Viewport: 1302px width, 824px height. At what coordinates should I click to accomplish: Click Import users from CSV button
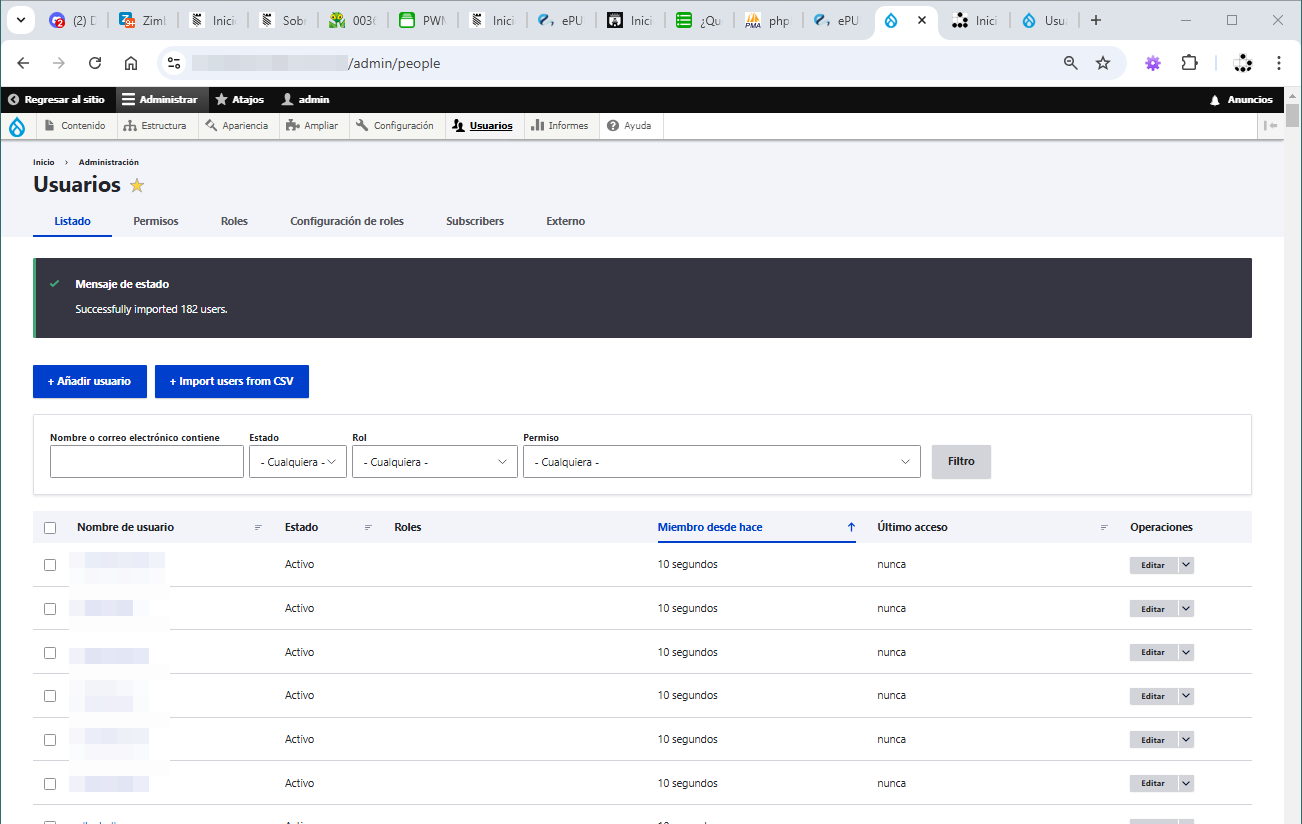point(232,381)
